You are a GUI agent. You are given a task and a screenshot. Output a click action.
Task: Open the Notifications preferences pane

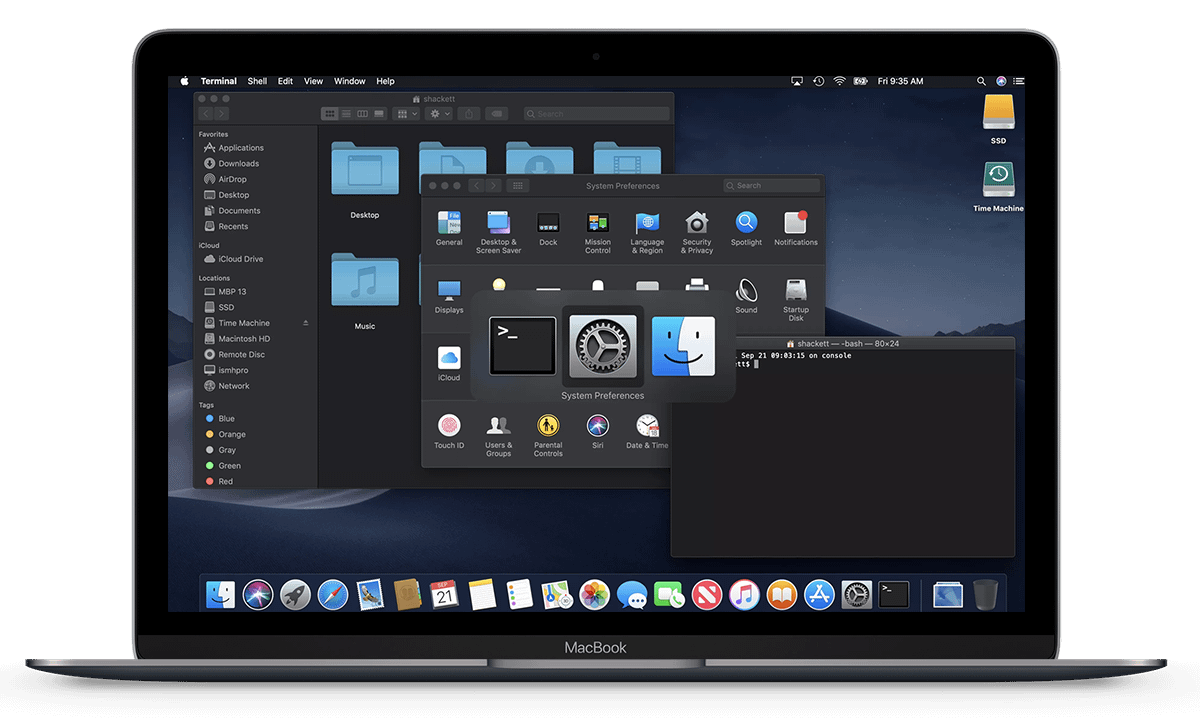[x=796, y=228]
